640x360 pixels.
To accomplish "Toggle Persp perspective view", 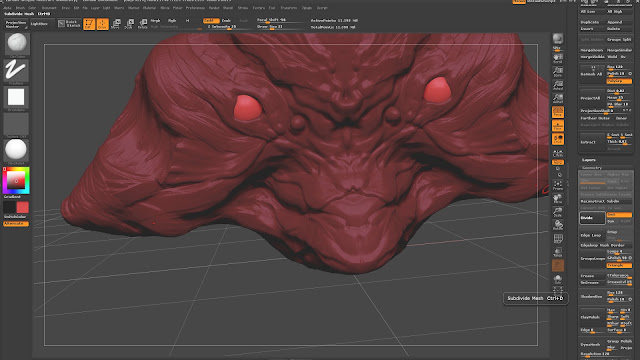I will 558,112.
